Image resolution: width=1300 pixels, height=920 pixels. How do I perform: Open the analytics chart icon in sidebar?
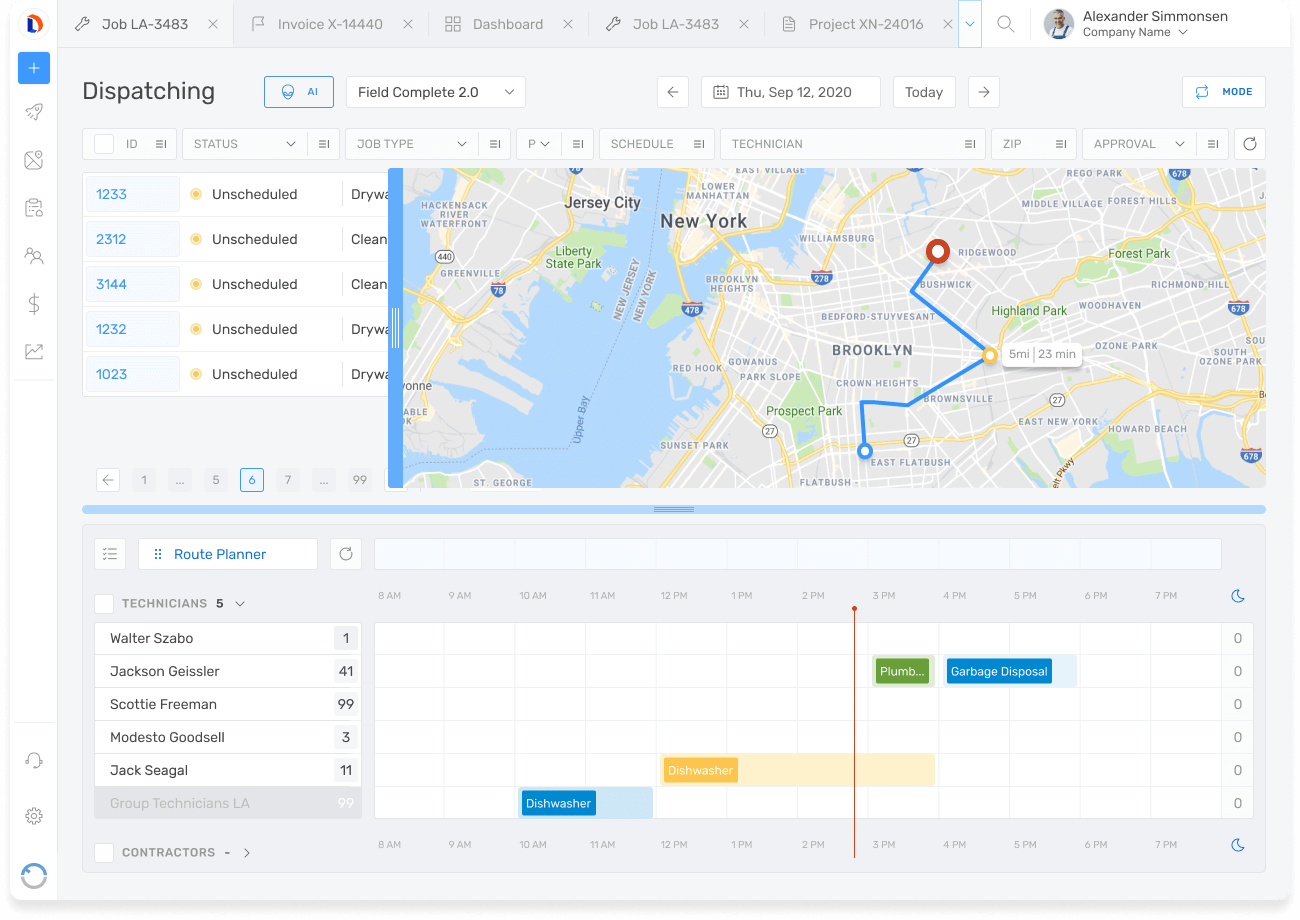point(34,351)
